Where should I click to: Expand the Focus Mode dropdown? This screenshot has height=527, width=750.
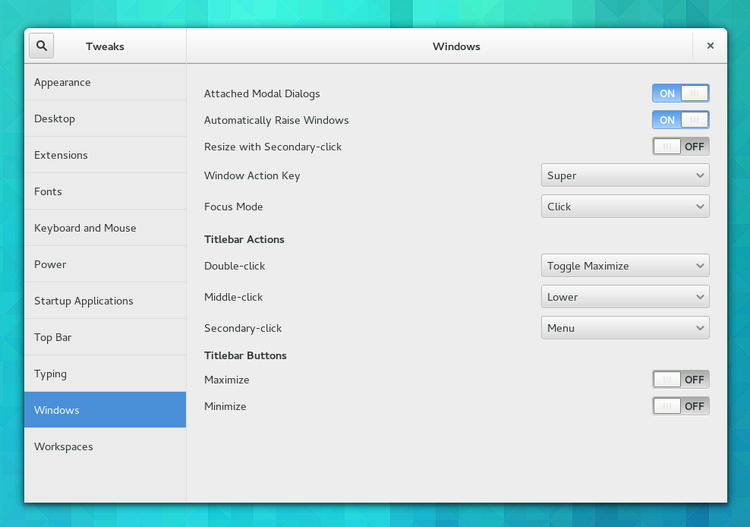pos(625,207)
